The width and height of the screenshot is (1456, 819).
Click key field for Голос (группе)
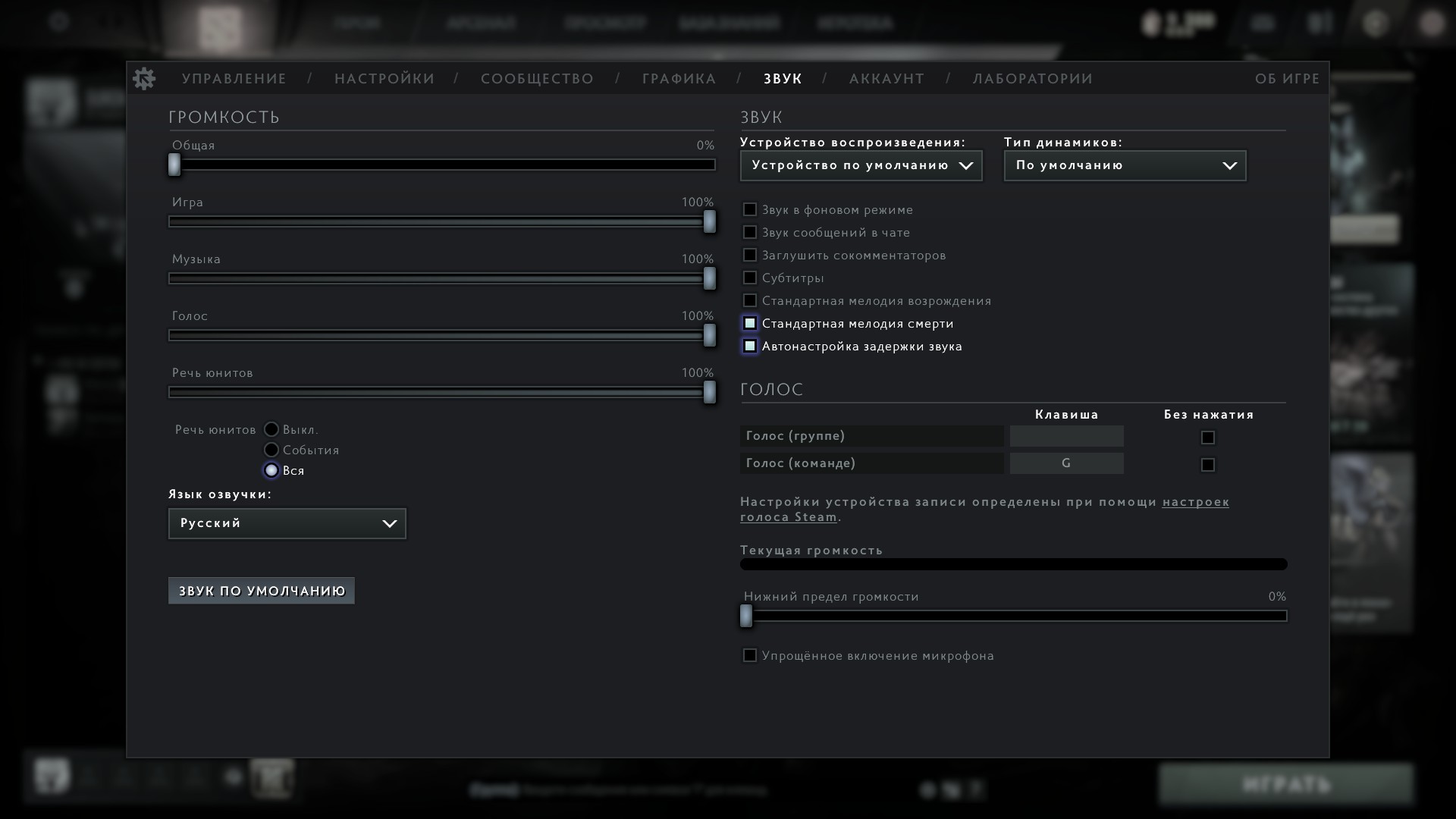click(1066, 436)
